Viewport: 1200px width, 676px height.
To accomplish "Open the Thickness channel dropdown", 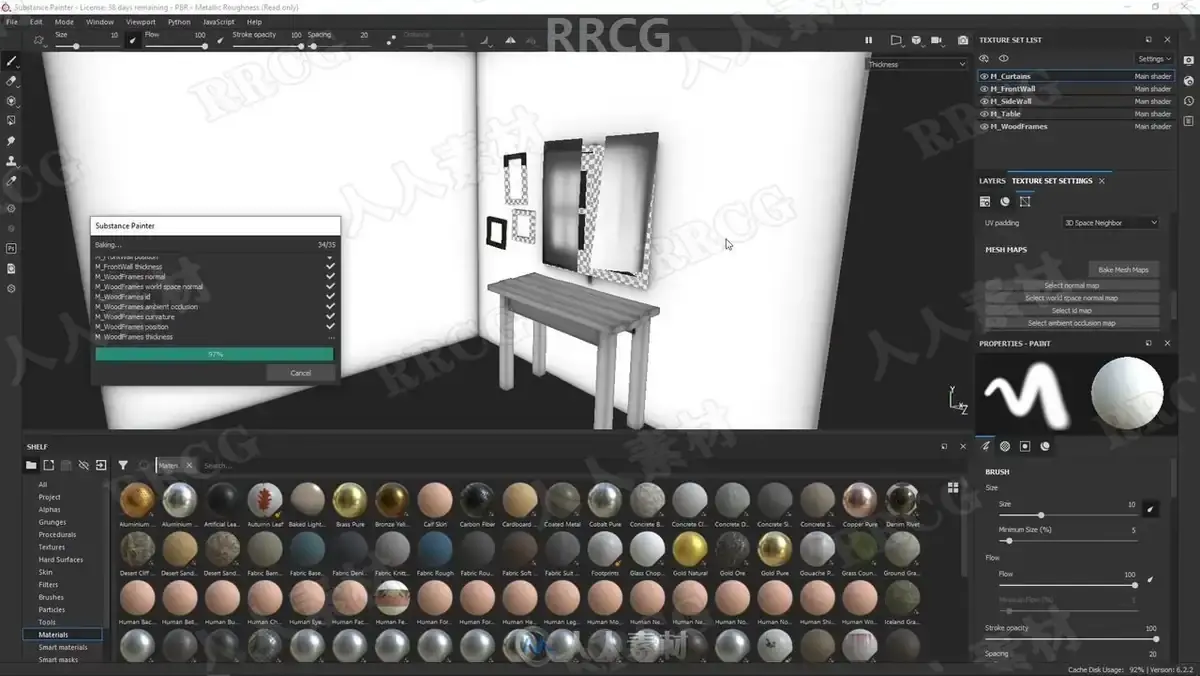I will (916, 64).
